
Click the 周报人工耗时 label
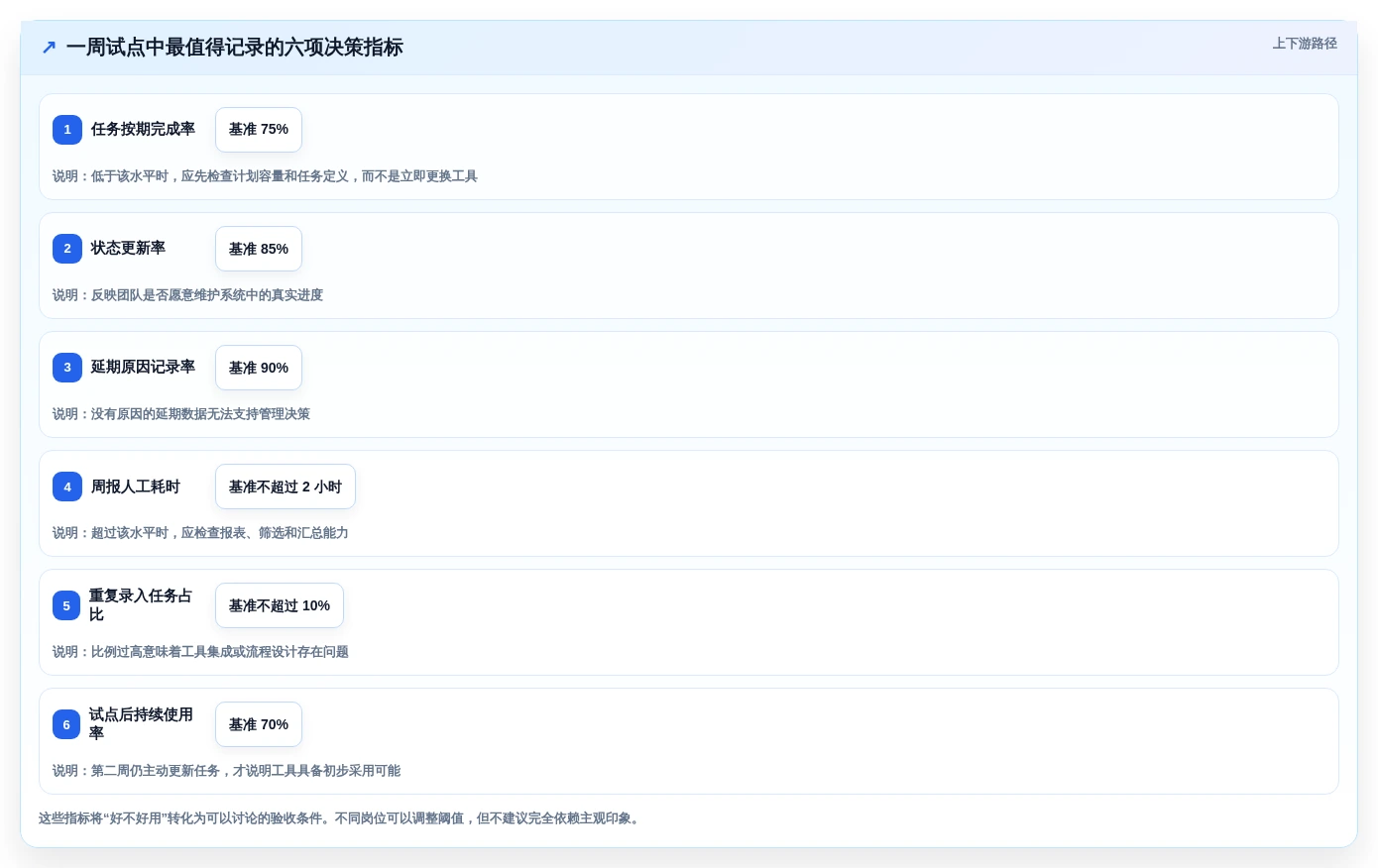pyautogui.click(x=136, y=487)
